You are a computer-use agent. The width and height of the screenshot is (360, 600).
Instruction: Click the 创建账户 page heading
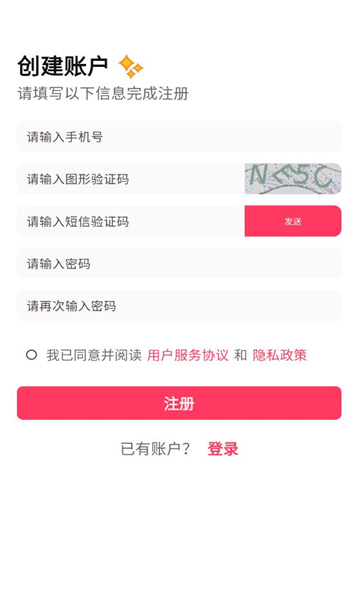coord(63,66)
